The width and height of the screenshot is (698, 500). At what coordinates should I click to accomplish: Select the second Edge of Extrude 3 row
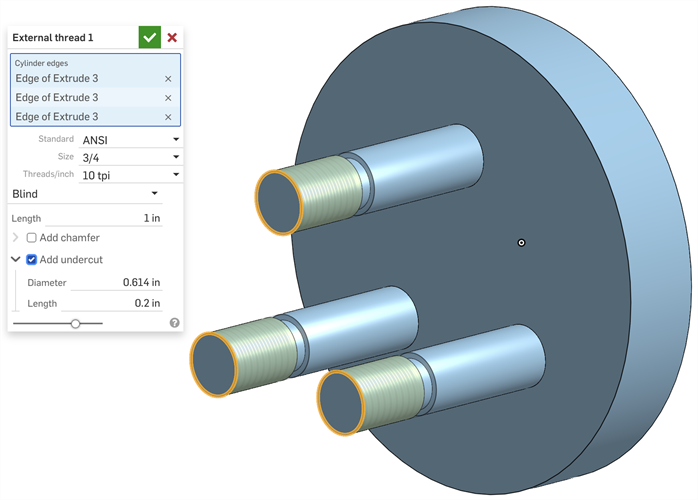click(95, 98)
